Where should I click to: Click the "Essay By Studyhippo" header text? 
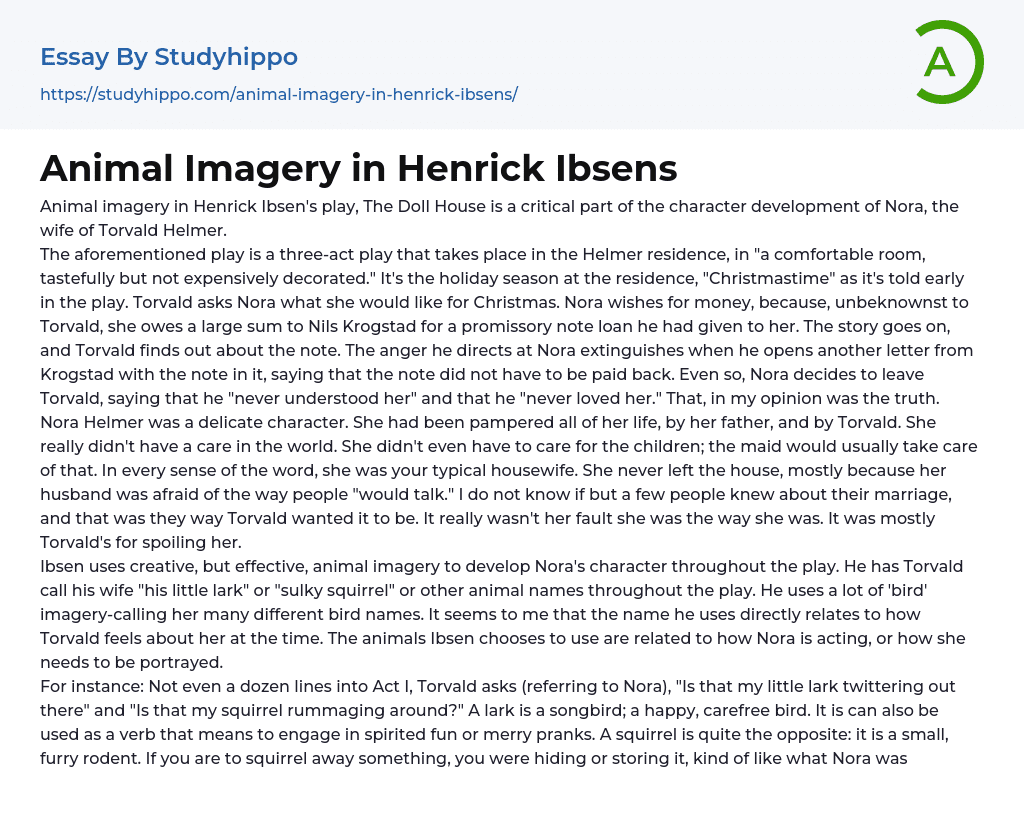(x=169, y=57)
